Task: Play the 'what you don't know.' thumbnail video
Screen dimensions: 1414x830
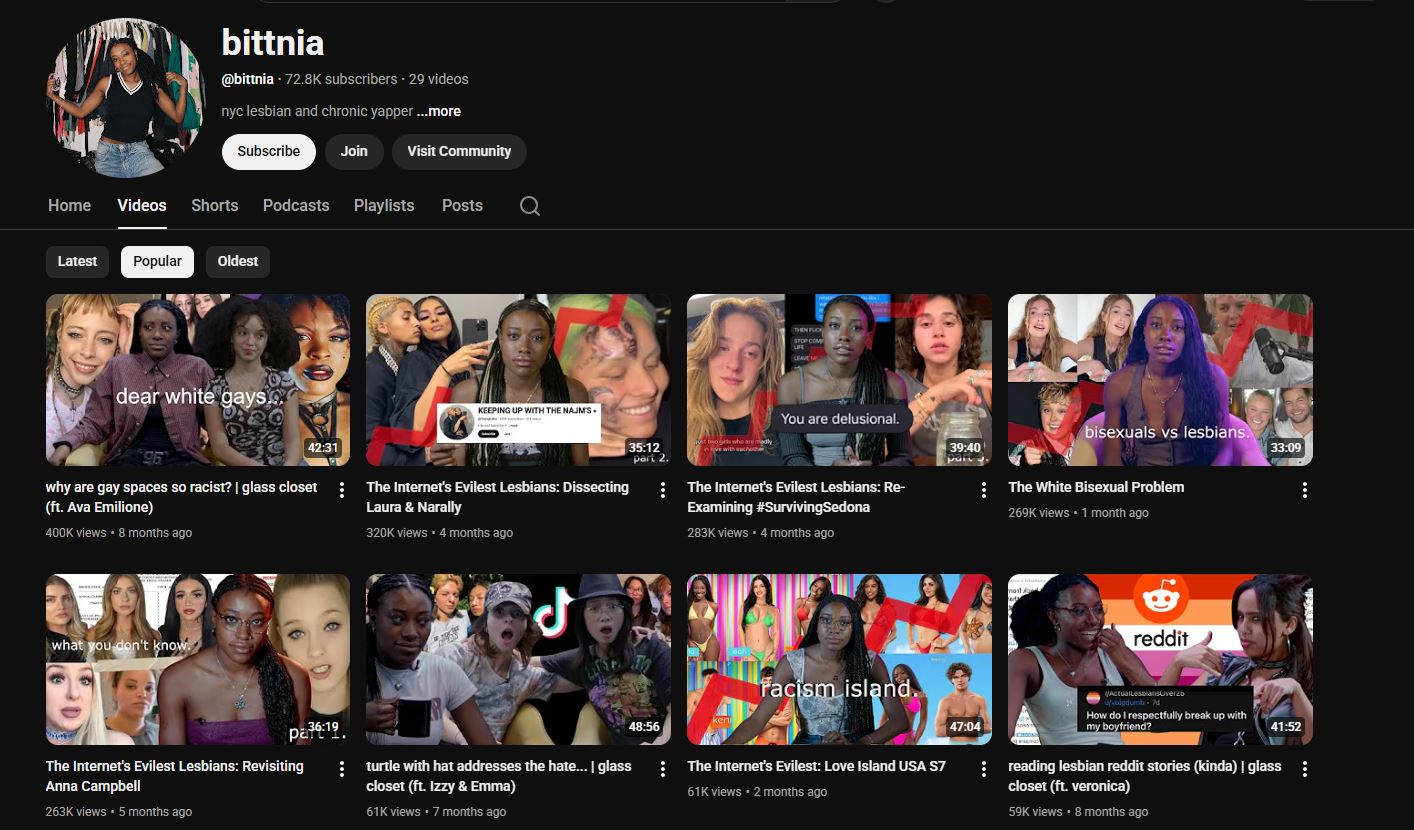Action: (x=198, y=659)
